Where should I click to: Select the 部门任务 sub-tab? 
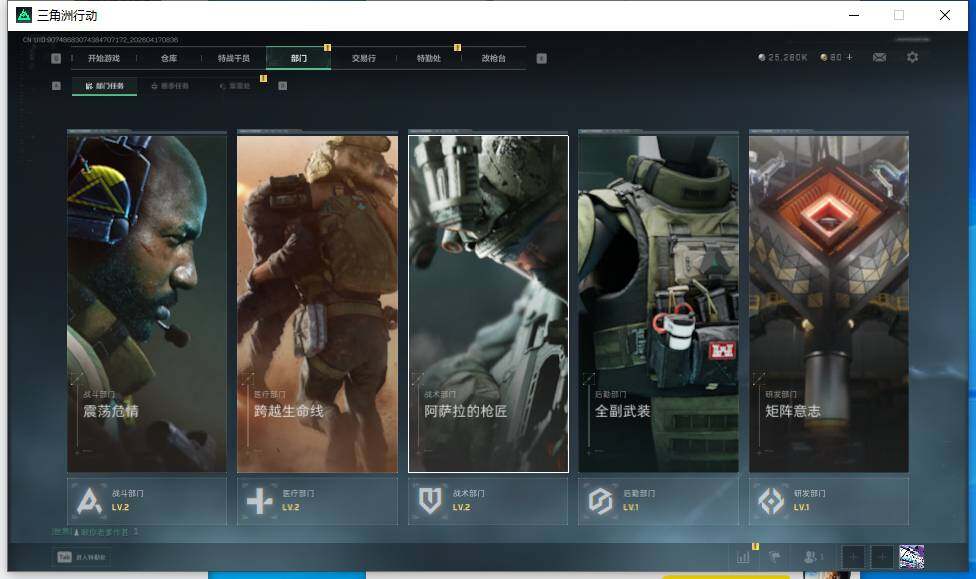(x=105, y=86)
